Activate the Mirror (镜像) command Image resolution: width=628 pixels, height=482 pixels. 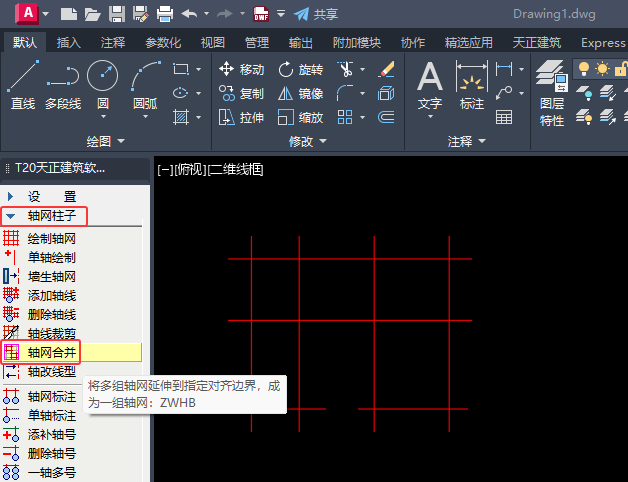(301, 93)
